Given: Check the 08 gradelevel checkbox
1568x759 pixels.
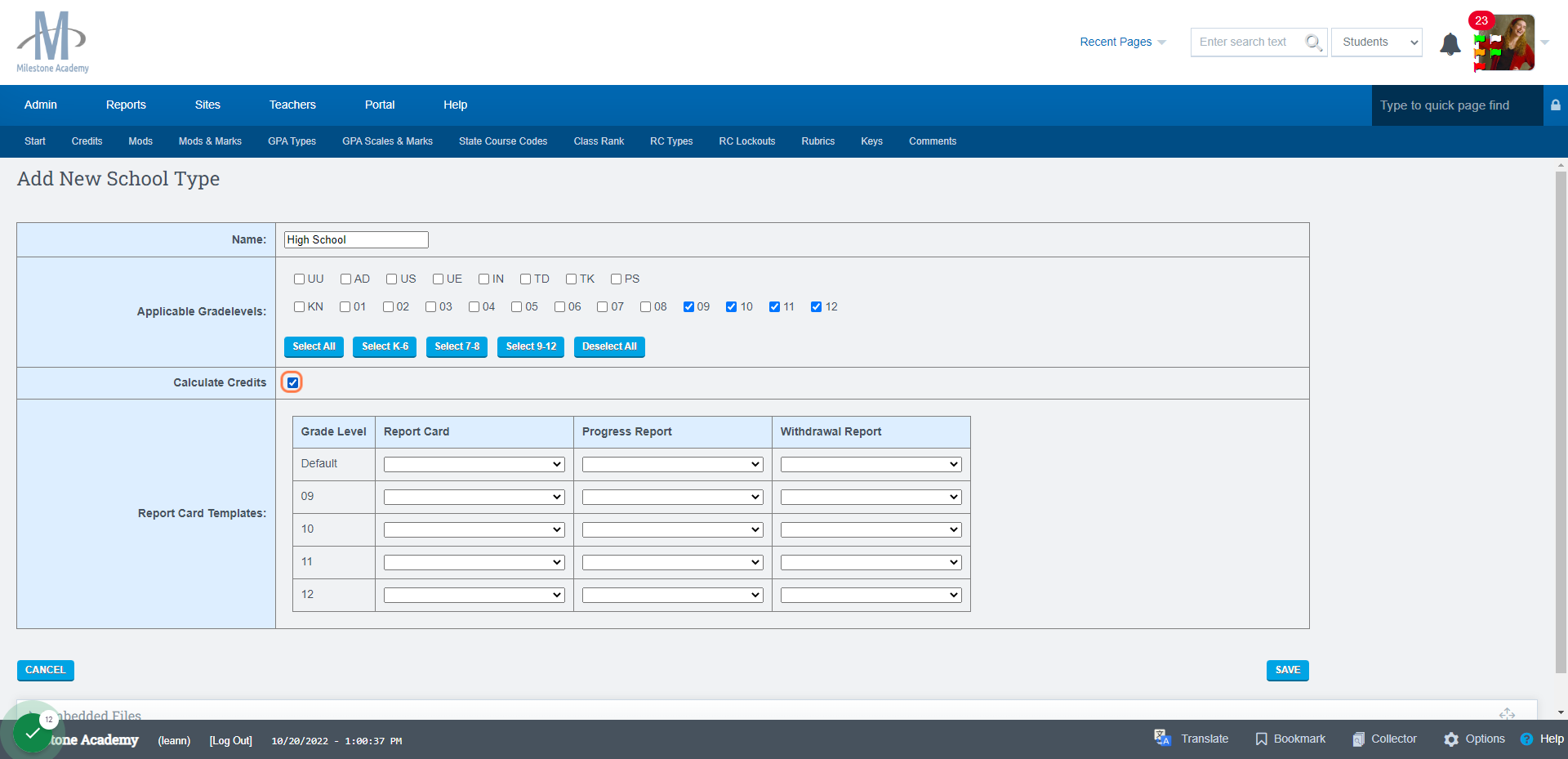Looking at the screenshot, I should (645, 306).
